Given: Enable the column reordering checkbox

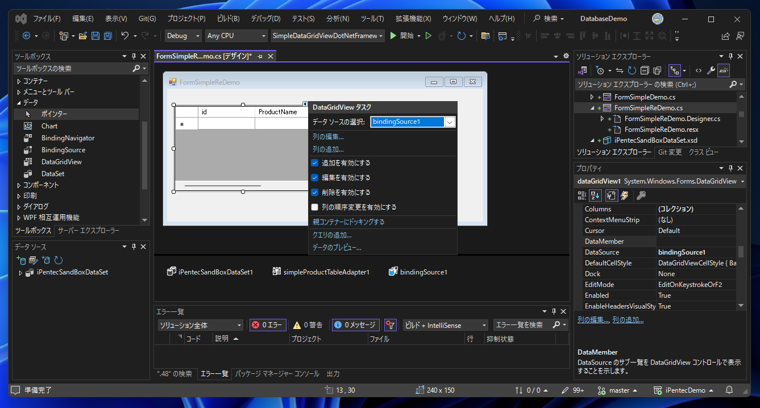Looking at the screenshot, I should tap(315, 207).
